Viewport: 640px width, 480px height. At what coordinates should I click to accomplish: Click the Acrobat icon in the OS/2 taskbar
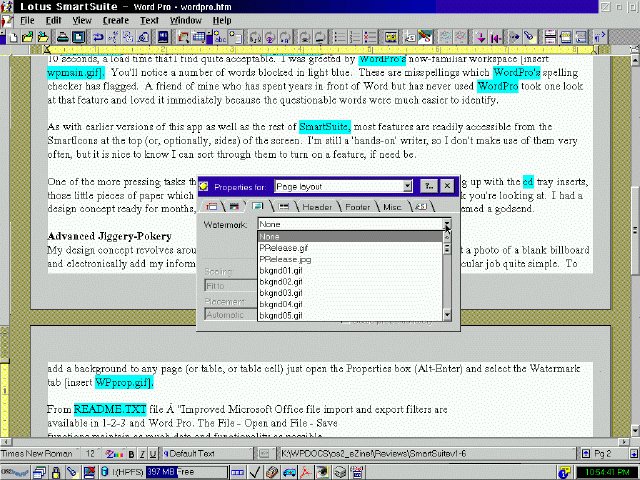coord(305,472)
